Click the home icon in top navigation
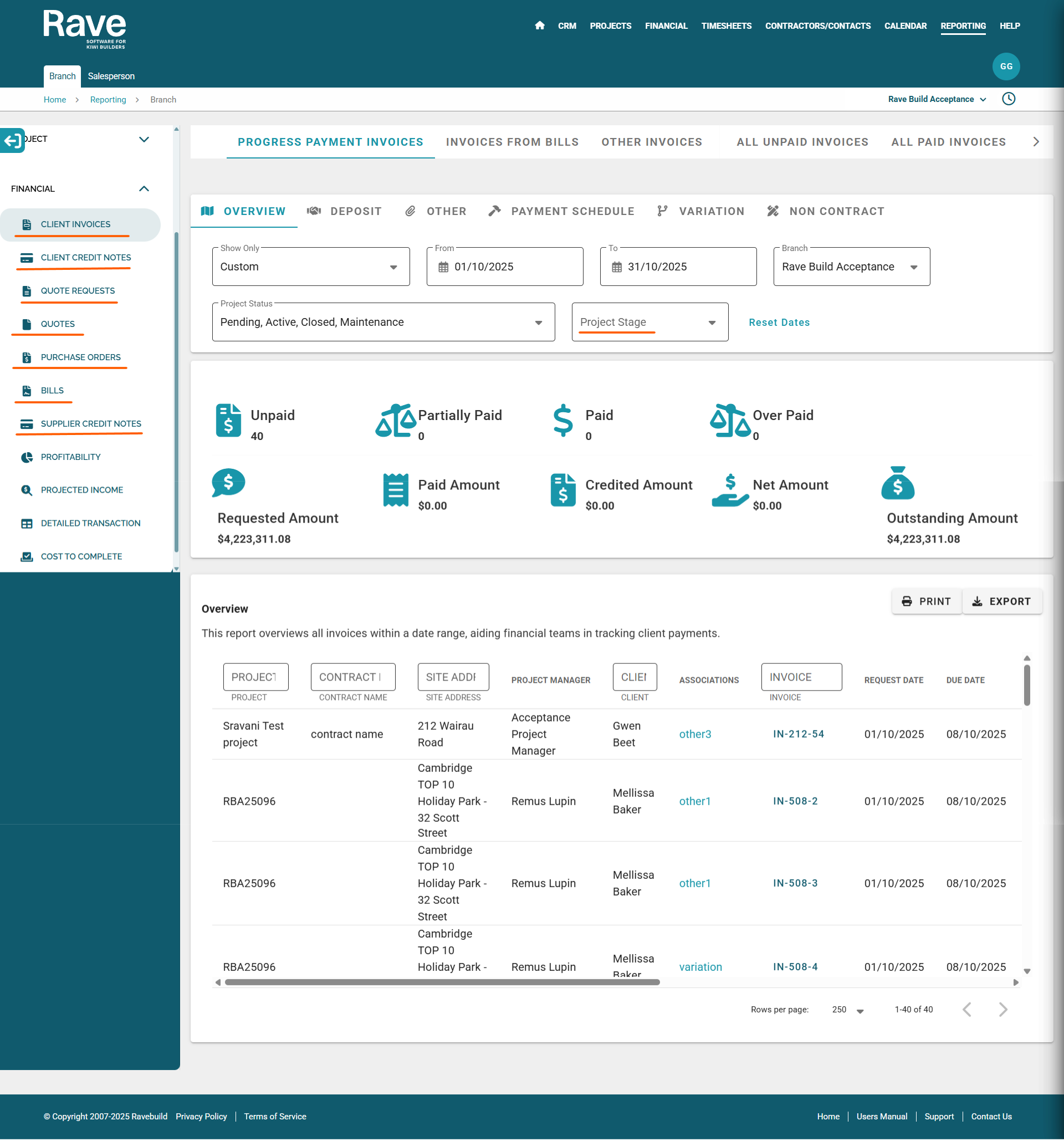The height and width of the screenshot is (1141, 1064). click(539, 26)
